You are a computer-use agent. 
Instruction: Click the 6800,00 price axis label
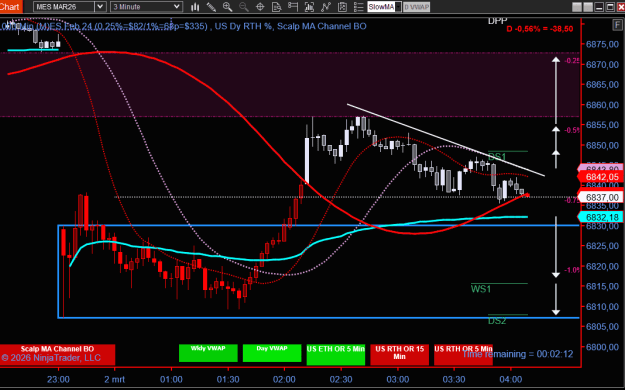[x=602, y=347]
